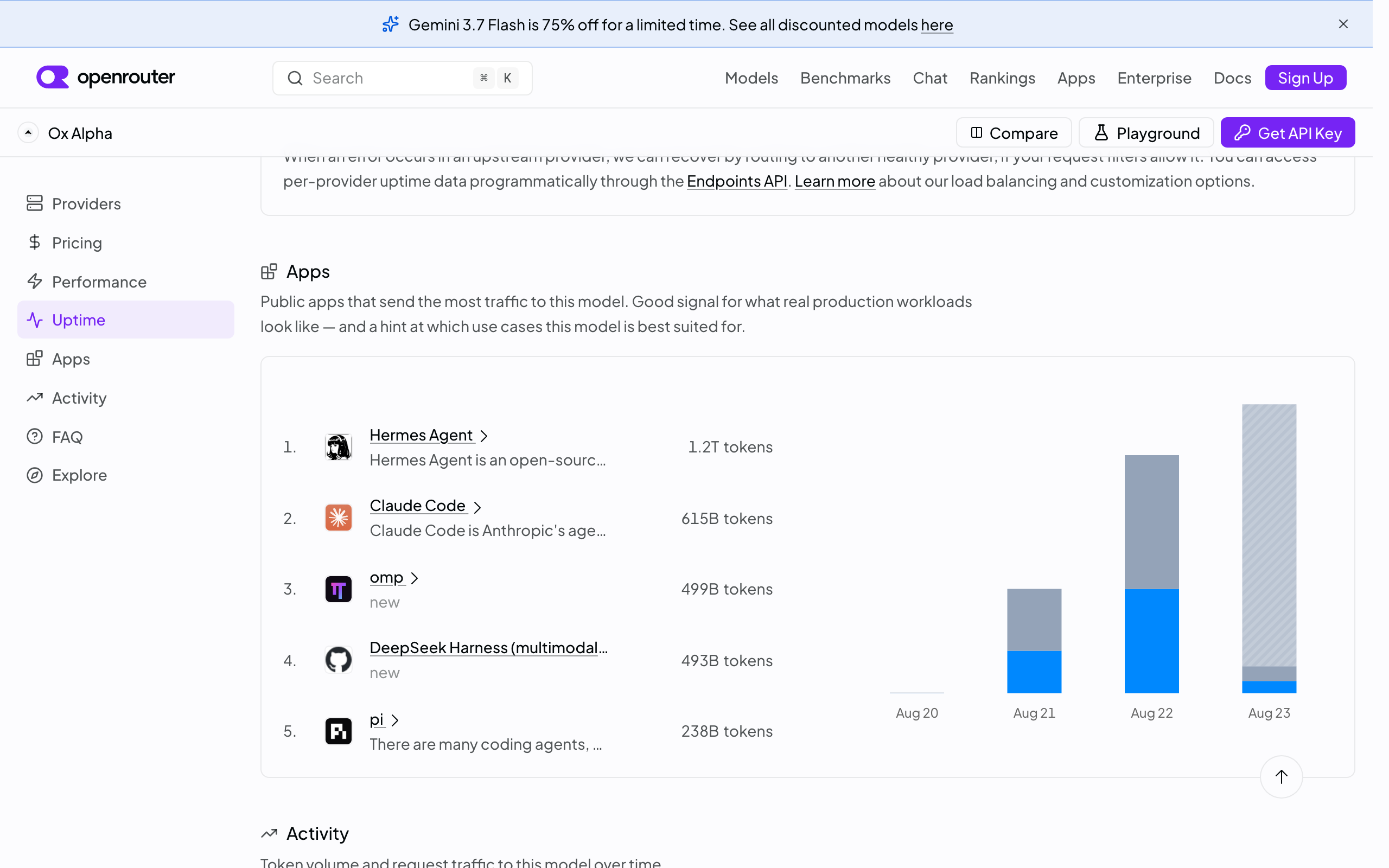The image size is (1389, 868).
Task: Select Uptime in the sidebar
Action: pyautogui.click(x=126, y=320)
